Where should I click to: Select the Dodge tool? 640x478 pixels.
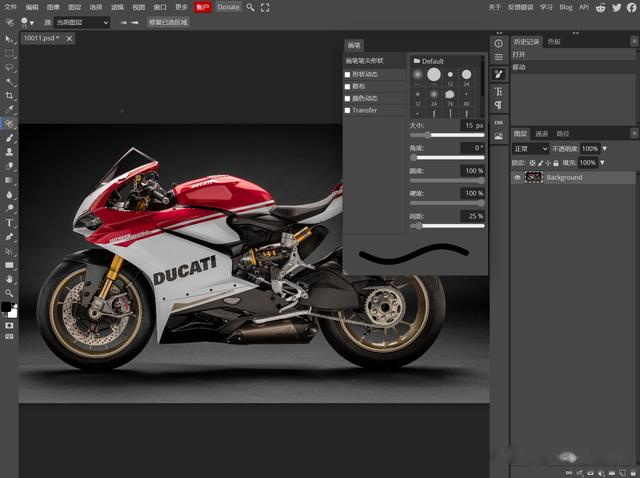click(9, 208)
